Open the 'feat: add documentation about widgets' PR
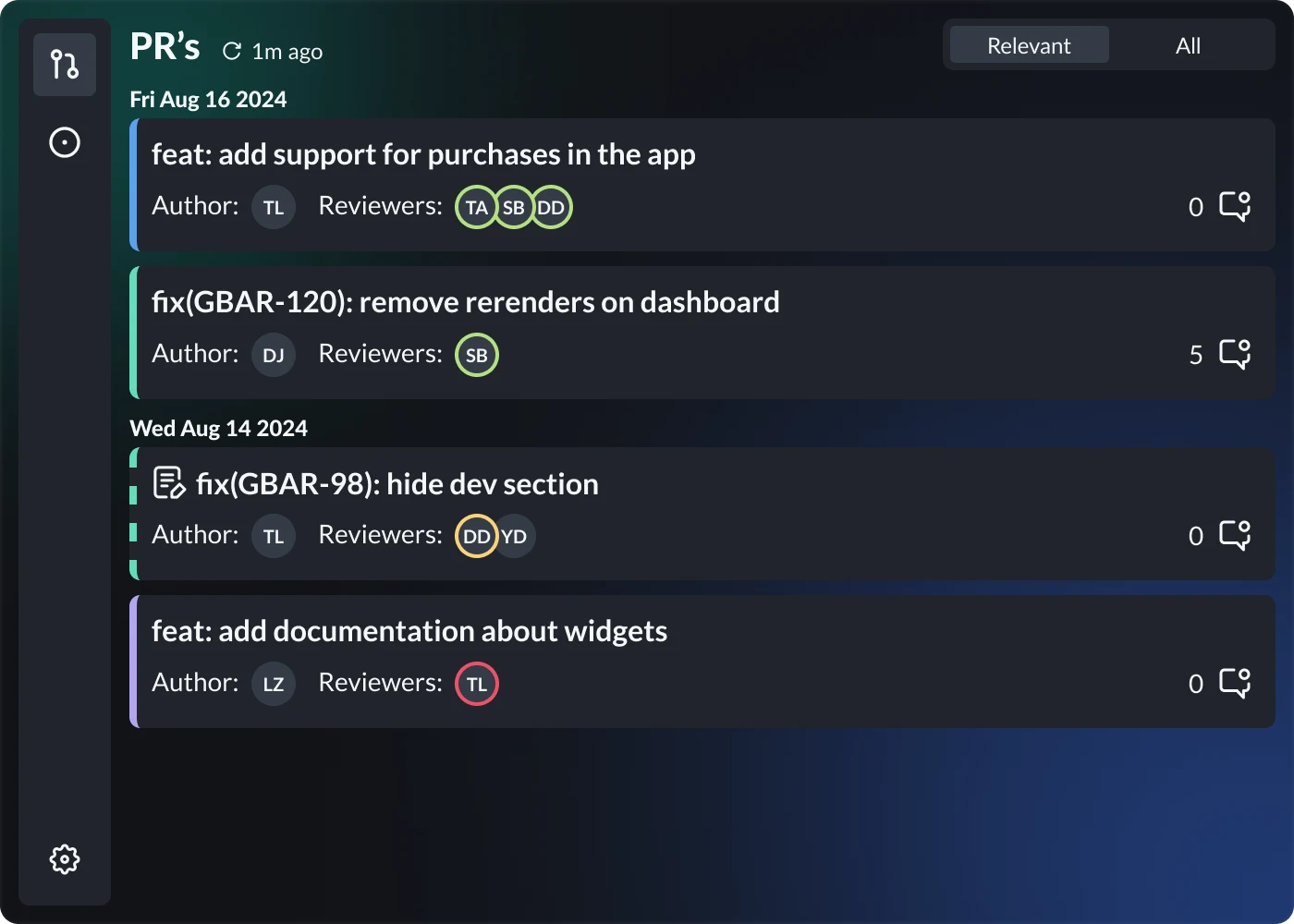Viewport: 1294px width, 924px height. tap(409, 631)
